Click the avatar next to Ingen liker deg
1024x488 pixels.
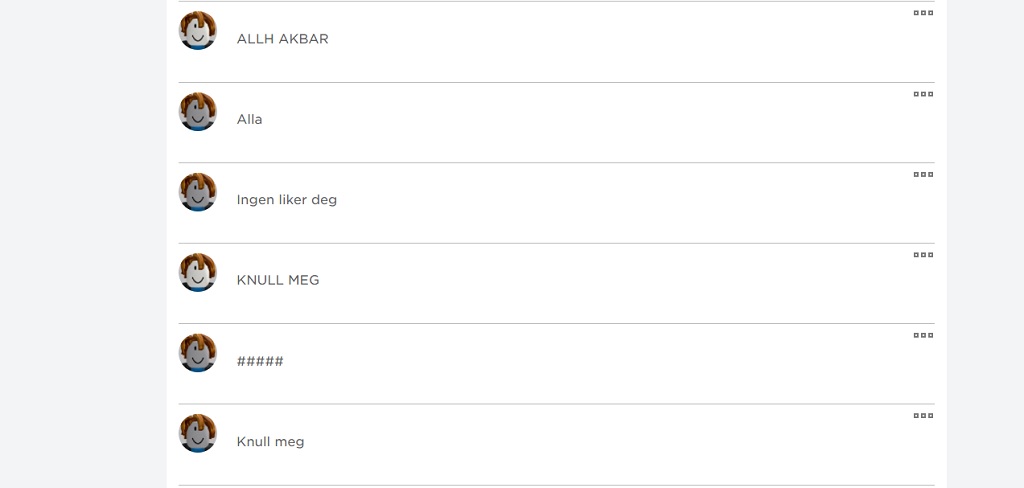198,192
